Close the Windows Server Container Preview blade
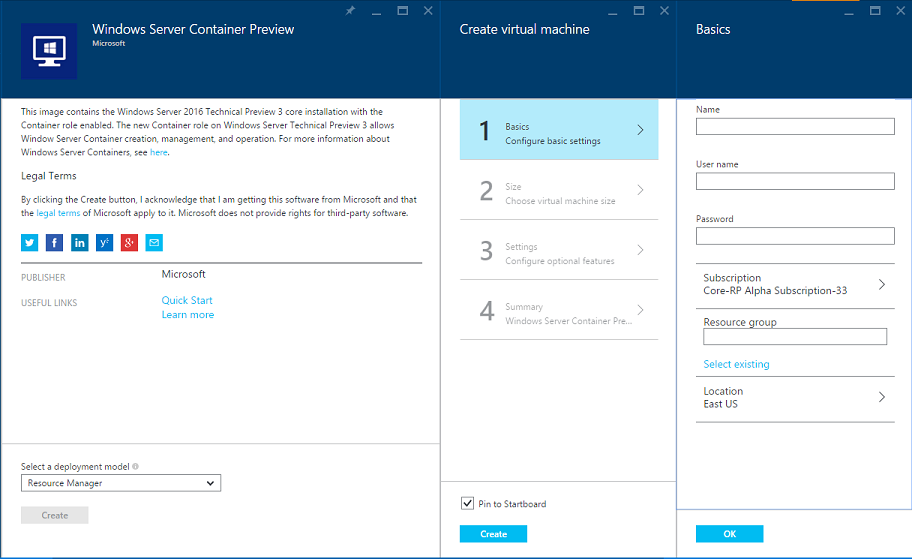 coord(428,10)
